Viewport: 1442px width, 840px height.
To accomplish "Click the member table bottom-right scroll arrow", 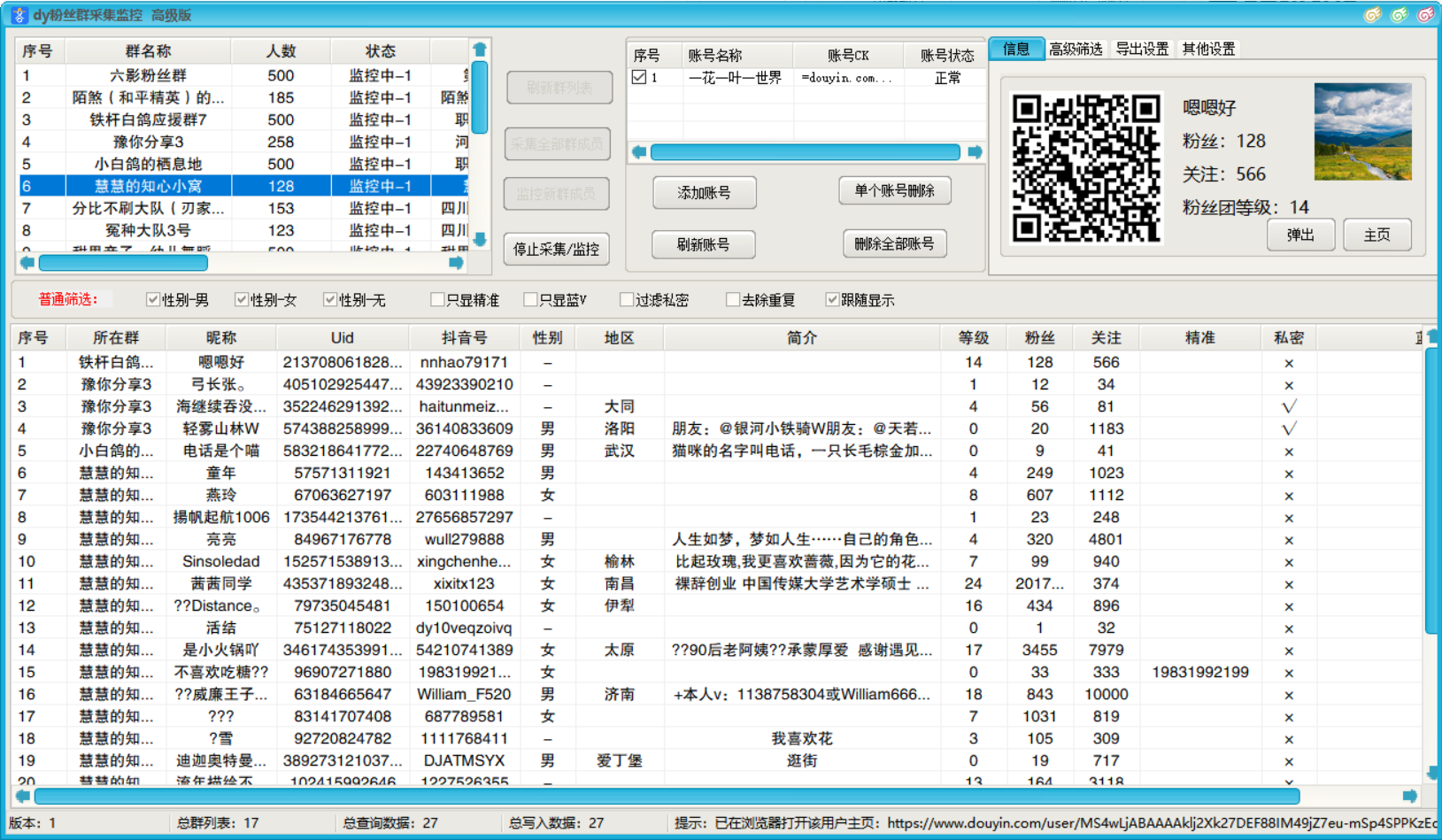I will pos(1410,796).
